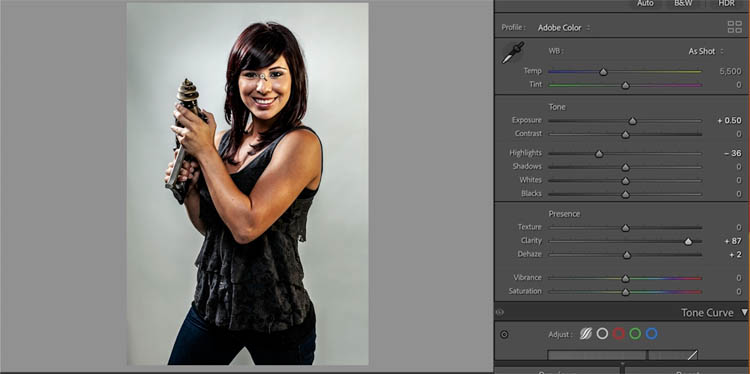Open the As Shot white balance dropdown

tap(706, 51)
